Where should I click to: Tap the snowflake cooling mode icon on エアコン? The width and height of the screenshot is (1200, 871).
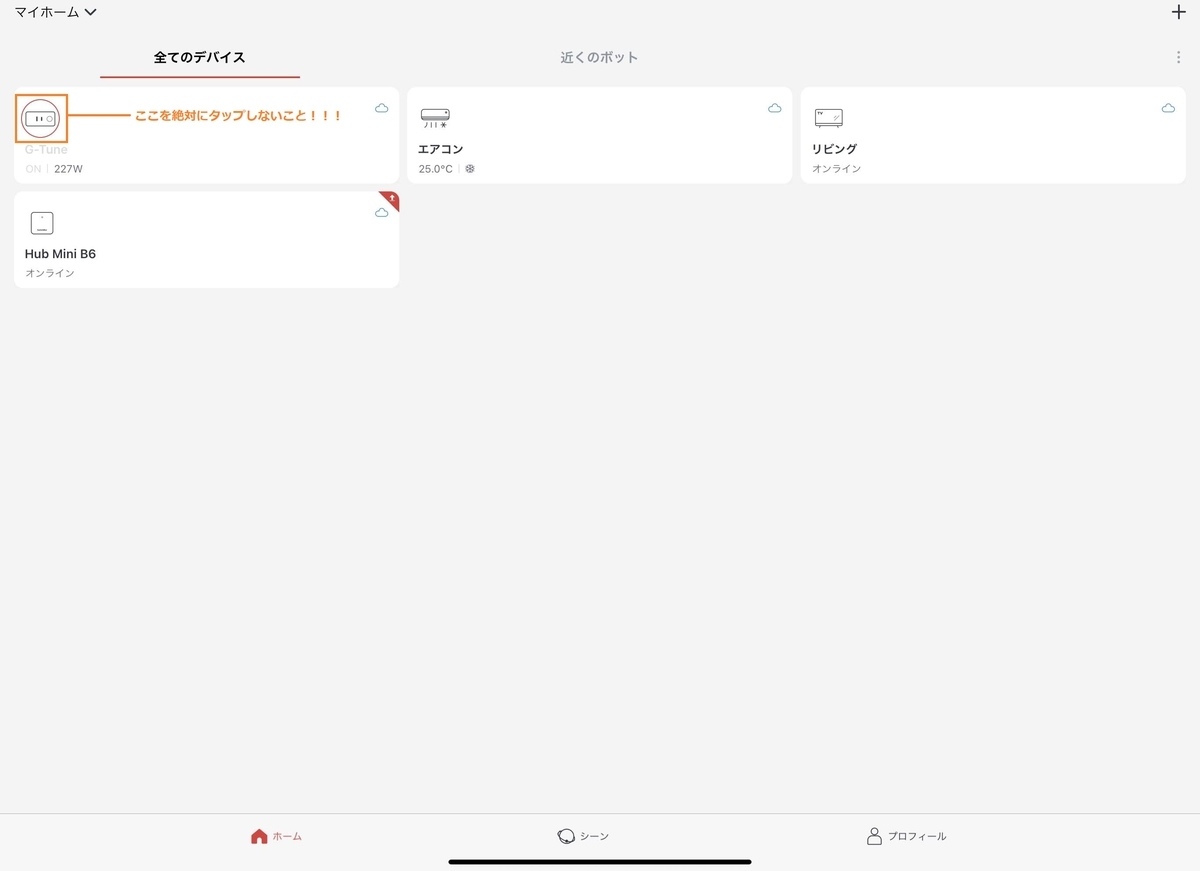[x=470, y=168]
